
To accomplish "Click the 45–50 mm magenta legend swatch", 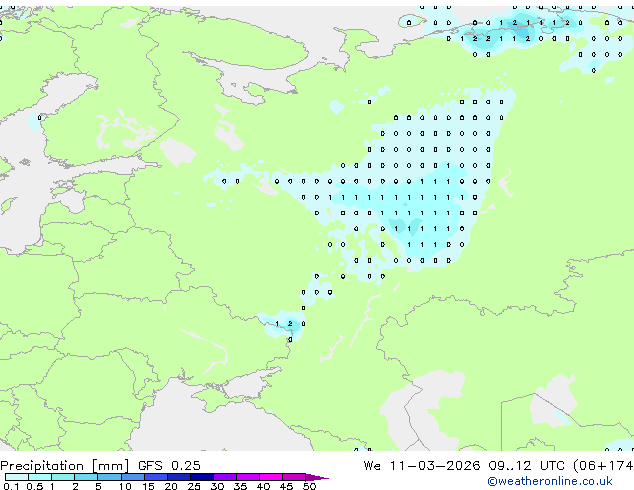I will (x=294, y=477).
